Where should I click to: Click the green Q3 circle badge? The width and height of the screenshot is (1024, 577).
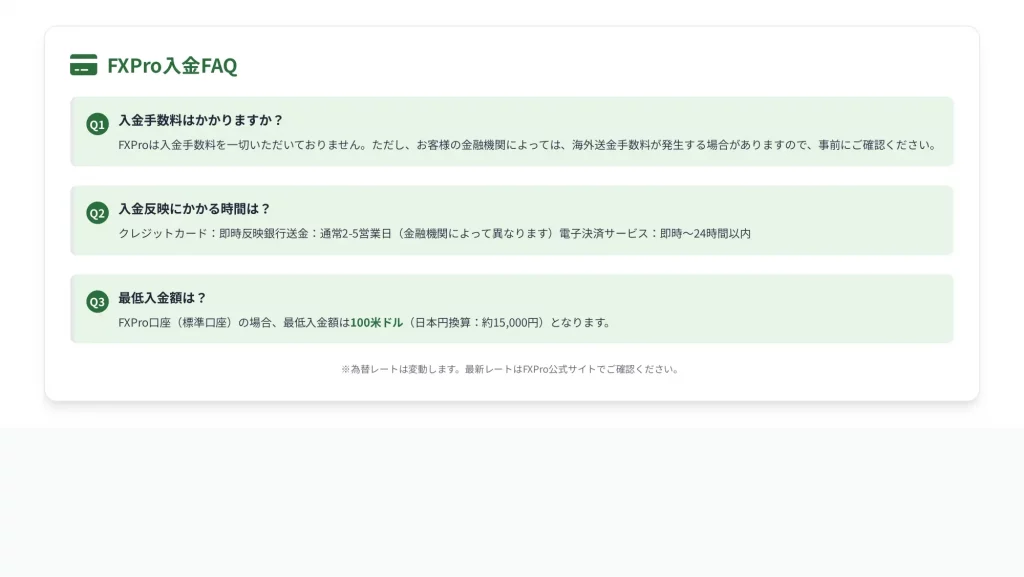97,301
